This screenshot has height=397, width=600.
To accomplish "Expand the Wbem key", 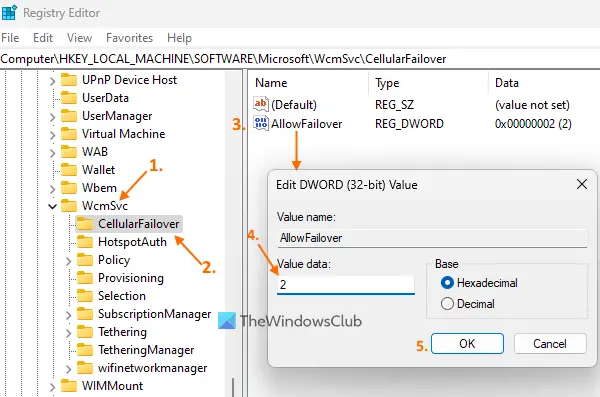I will (x=52, y=189).
